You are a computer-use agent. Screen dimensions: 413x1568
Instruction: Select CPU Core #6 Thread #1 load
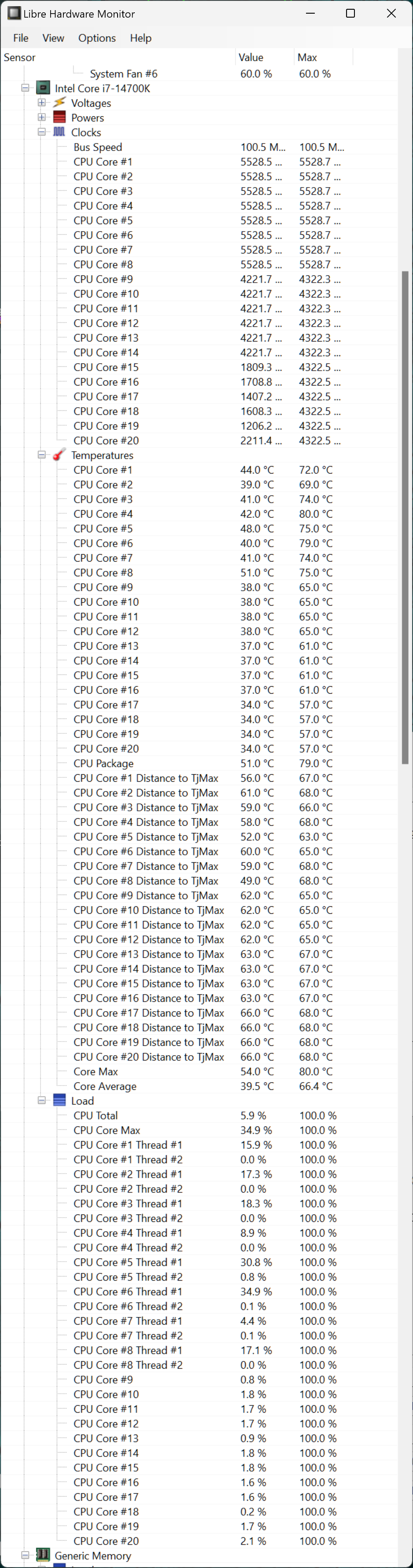click(x=199, y=1292)
